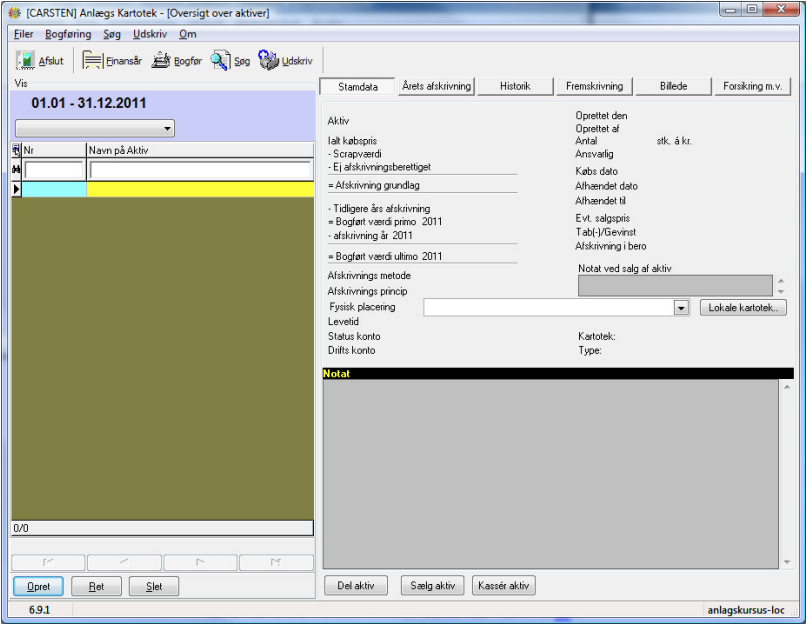Switch to the Fremskrivning tab
This screenshot has width=808, height=624.
(x=594, y=86)
